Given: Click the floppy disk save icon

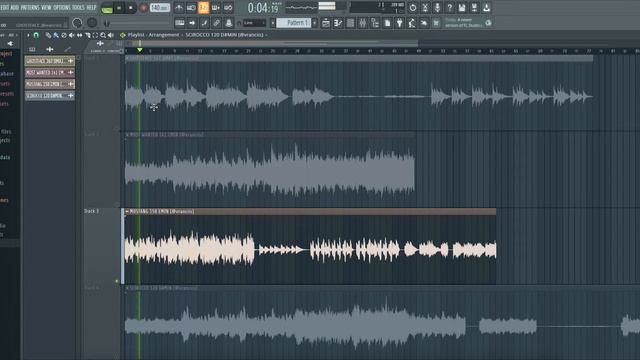Looking at the screenshot, I should point(462,7).
